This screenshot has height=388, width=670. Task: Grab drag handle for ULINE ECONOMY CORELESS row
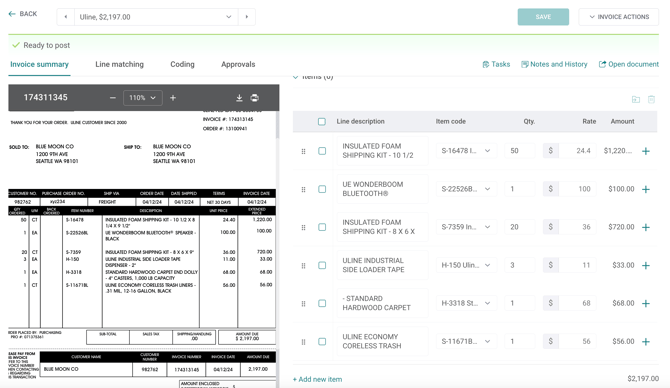tap(303, 342)
